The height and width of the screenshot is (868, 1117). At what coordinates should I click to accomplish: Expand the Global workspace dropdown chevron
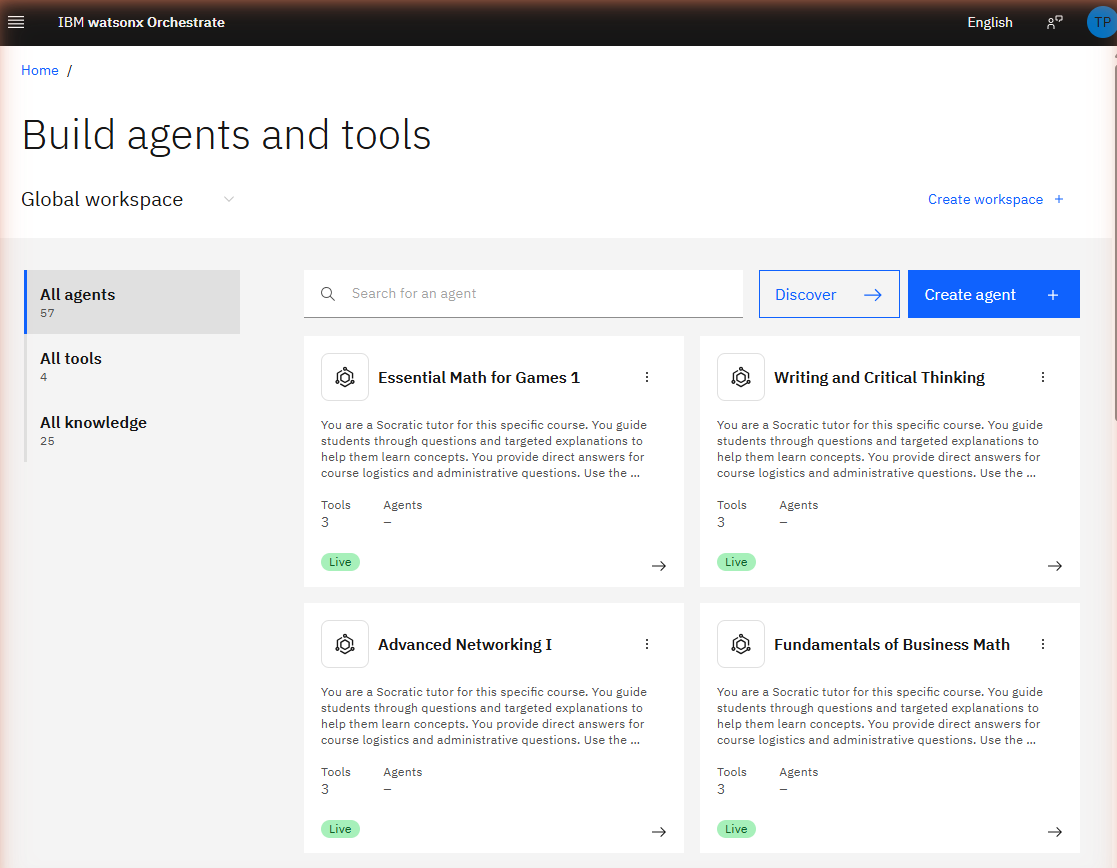tap(229, 199)
